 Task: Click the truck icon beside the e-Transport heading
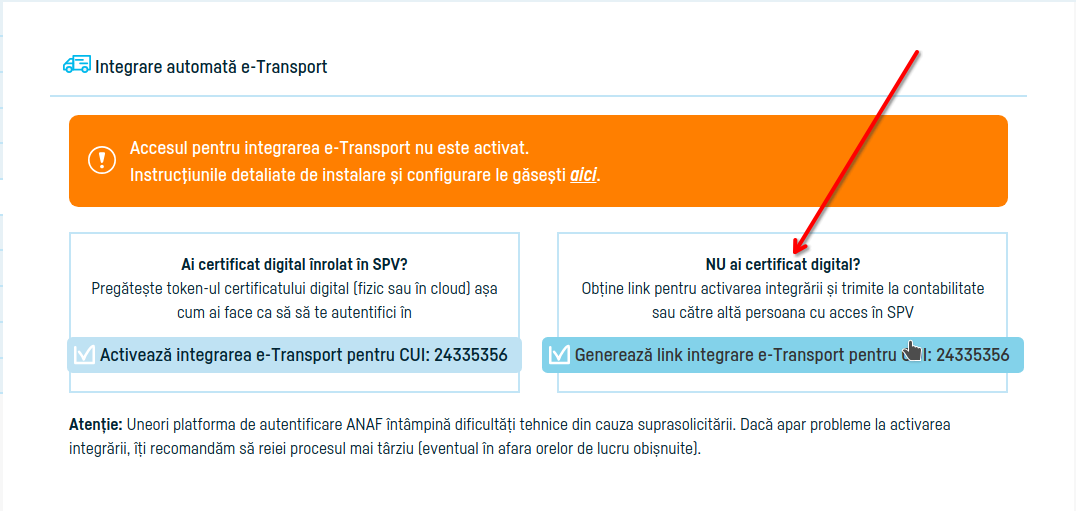76,66
